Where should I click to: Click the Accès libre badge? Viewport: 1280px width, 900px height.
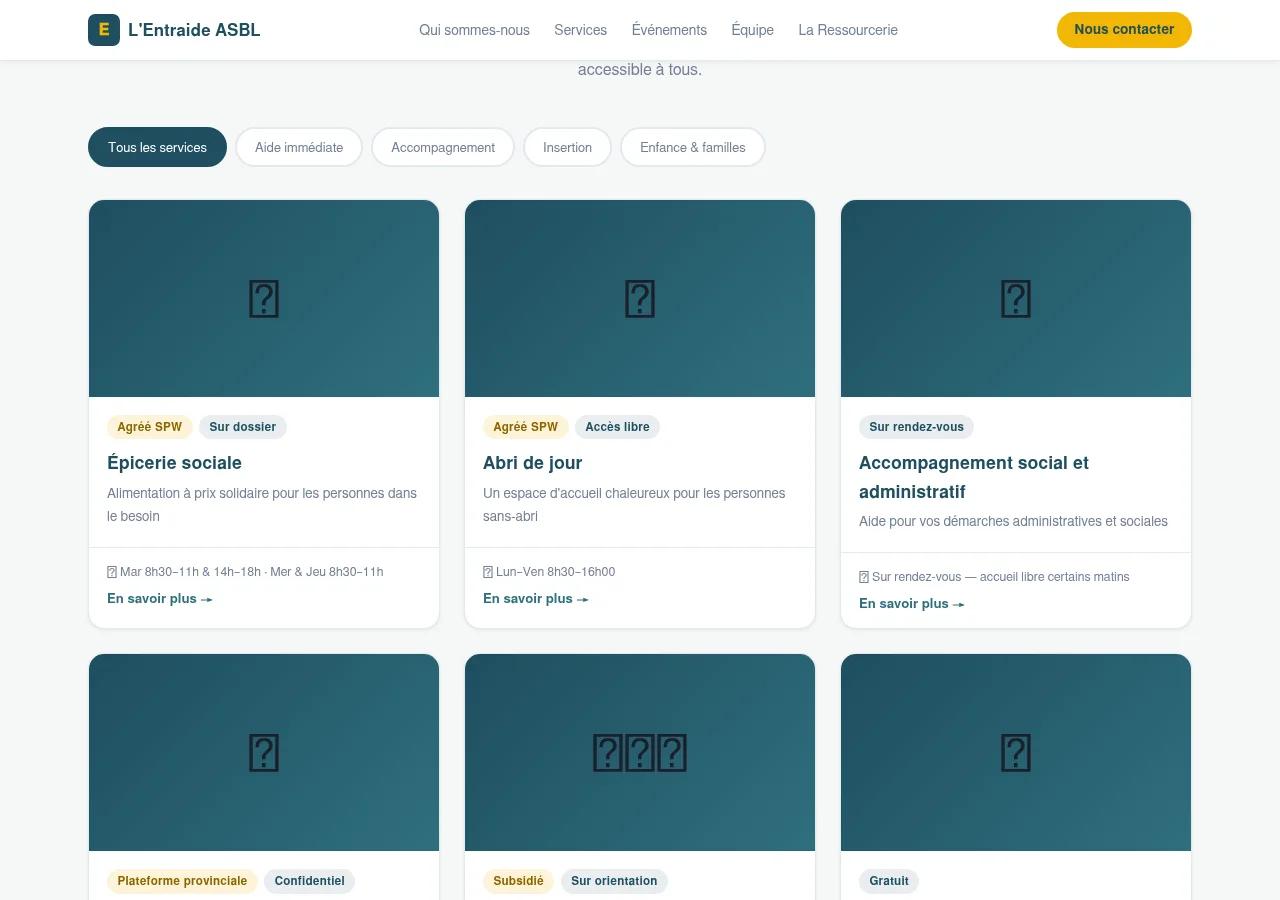pos(617,427)
